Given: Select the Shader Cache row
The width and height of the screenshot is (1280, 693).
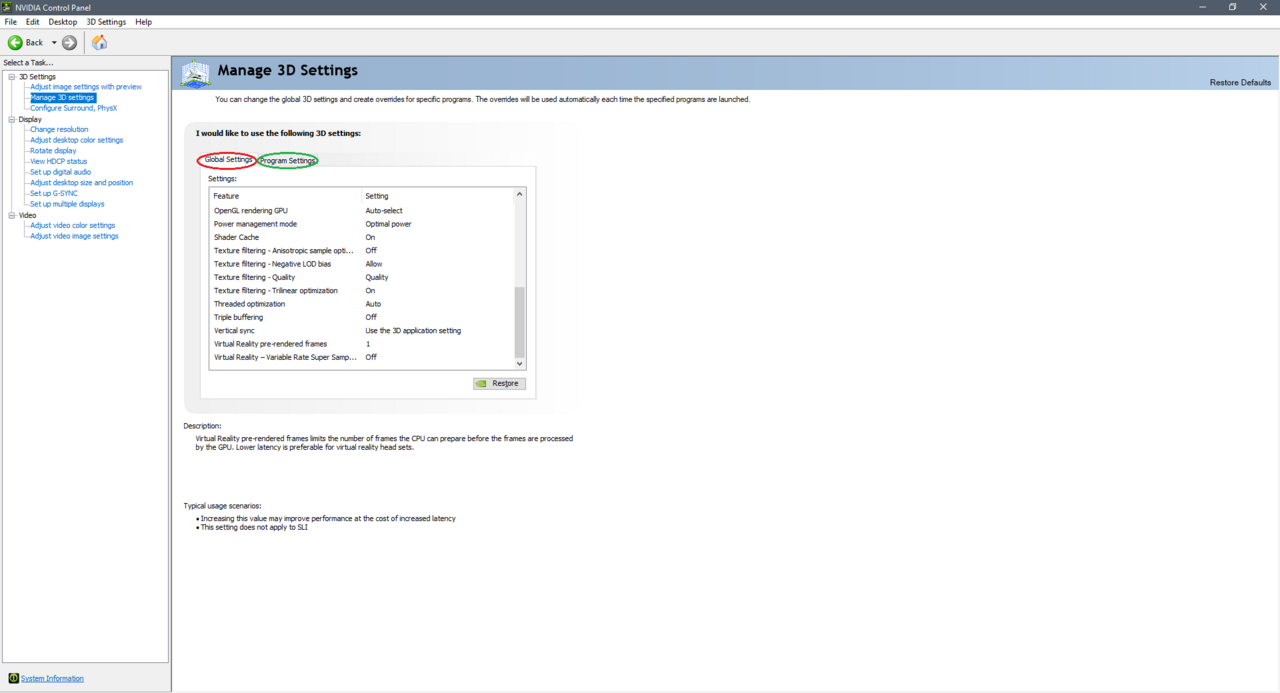Looking at the screenshot, I should 361,237.
